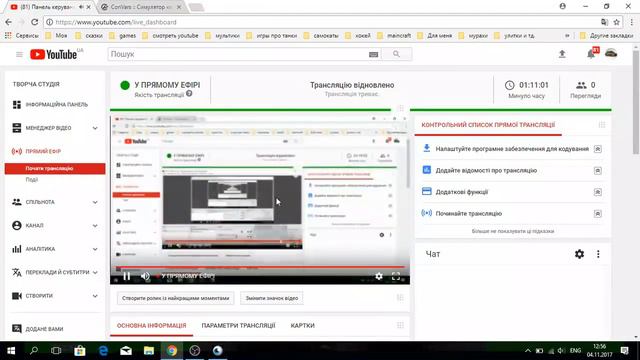Click the download encoder software icon
Viewport: 640px width, 360px height.
click(427, 148)
